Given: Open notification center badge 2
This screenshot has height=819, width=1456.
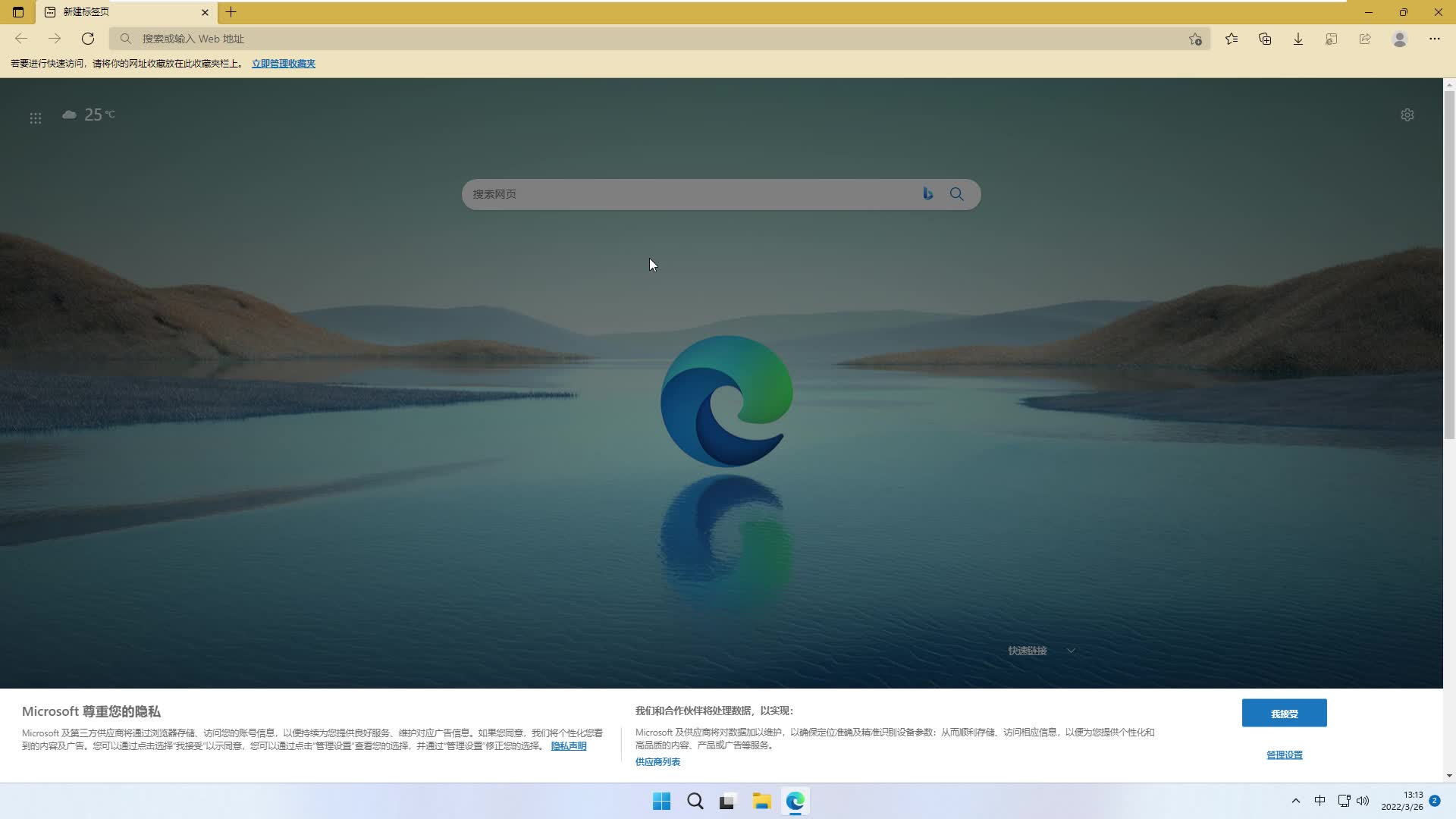Looking at the screenshot, I should pyautogui.click(x=1435, y=801).
